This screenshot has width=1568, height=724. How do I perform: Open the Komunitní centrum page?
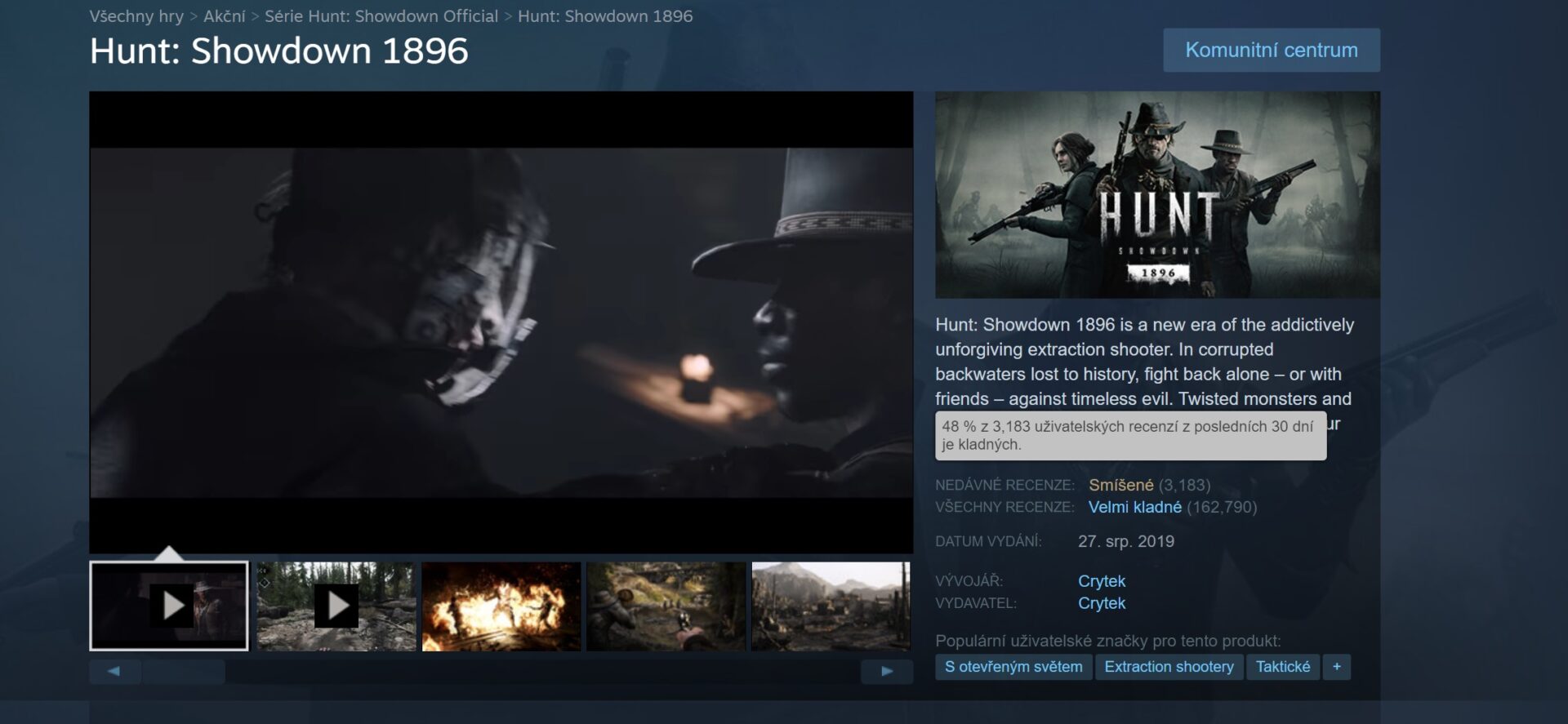(1272, 50)
